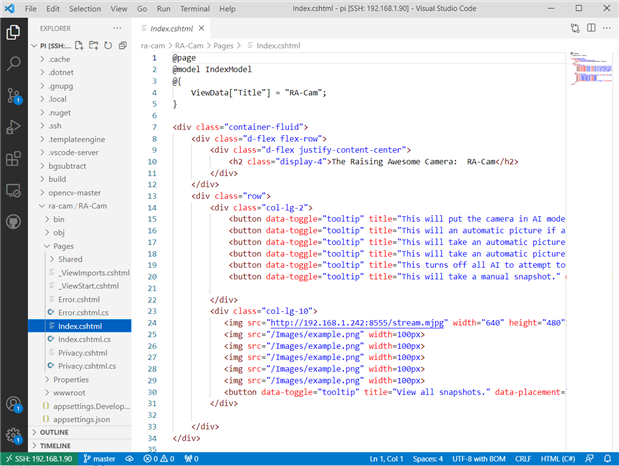Viewport: 619px width, 466px height.
Task: Click the New Folder icon in Explorer
Action: click(x=94, y=44)
